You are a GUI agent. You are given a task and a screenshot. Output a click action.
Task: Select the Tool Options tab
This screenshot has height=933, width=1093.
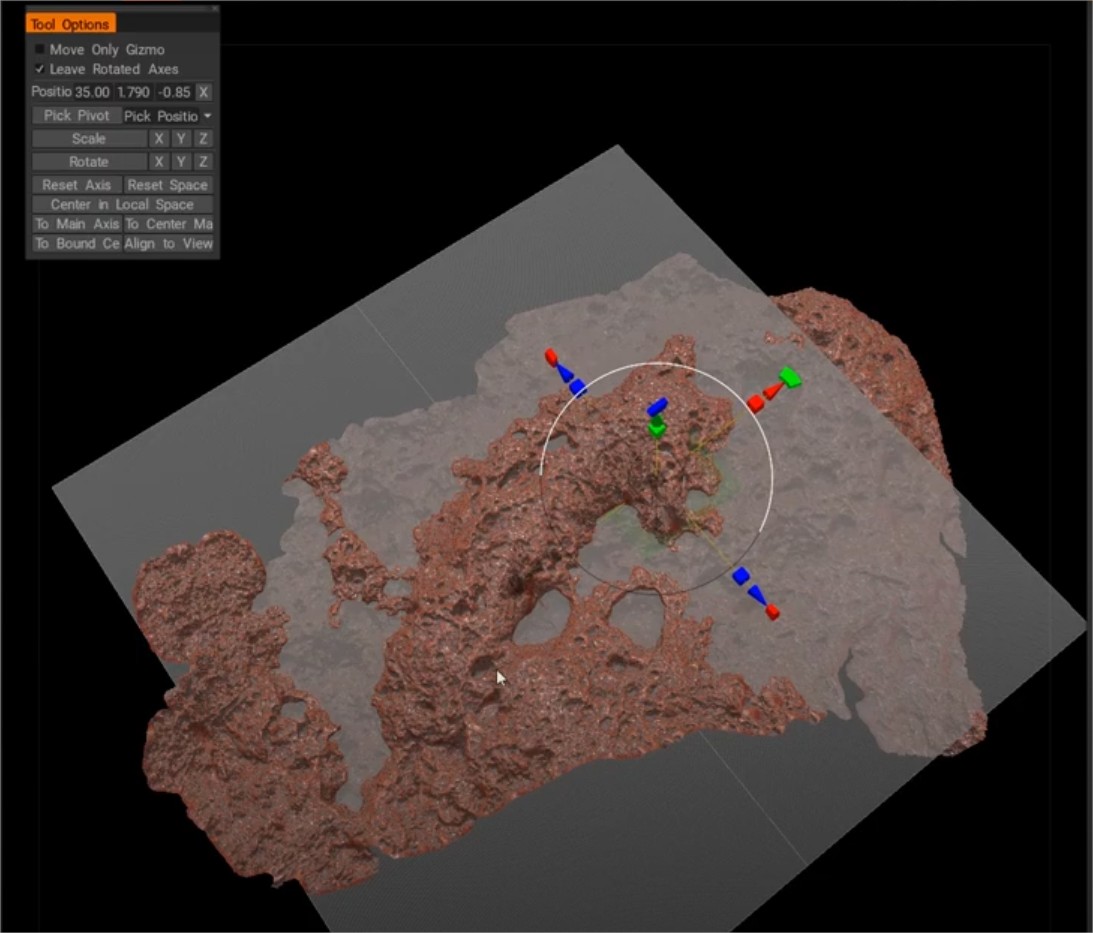[x=71, y=24]
